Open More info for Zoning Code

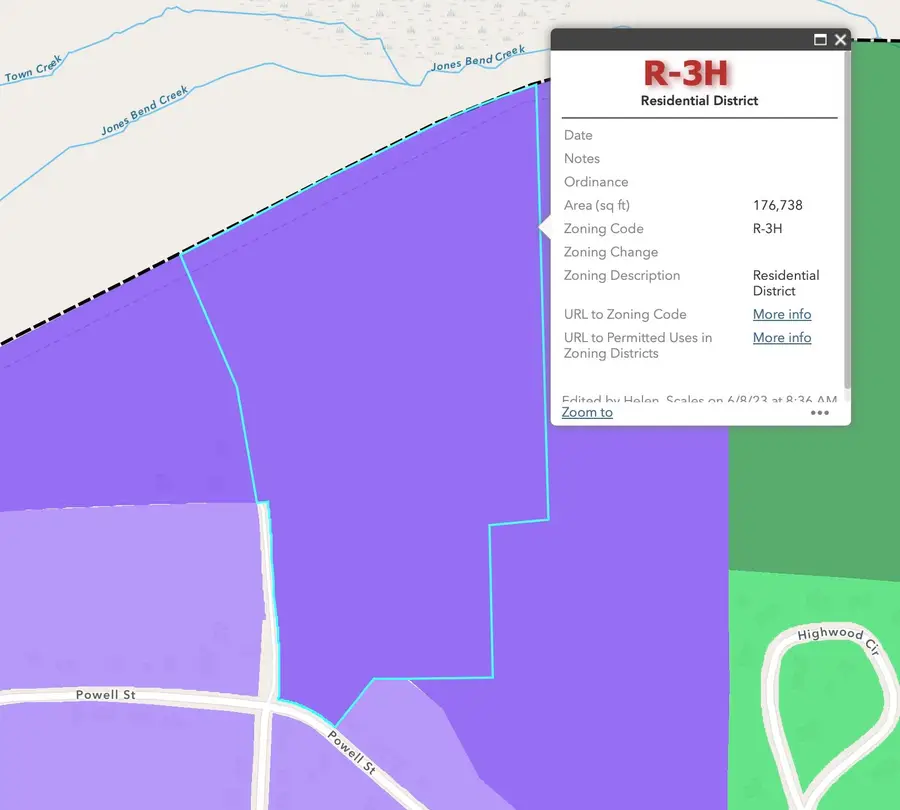(x=782, y=314)
